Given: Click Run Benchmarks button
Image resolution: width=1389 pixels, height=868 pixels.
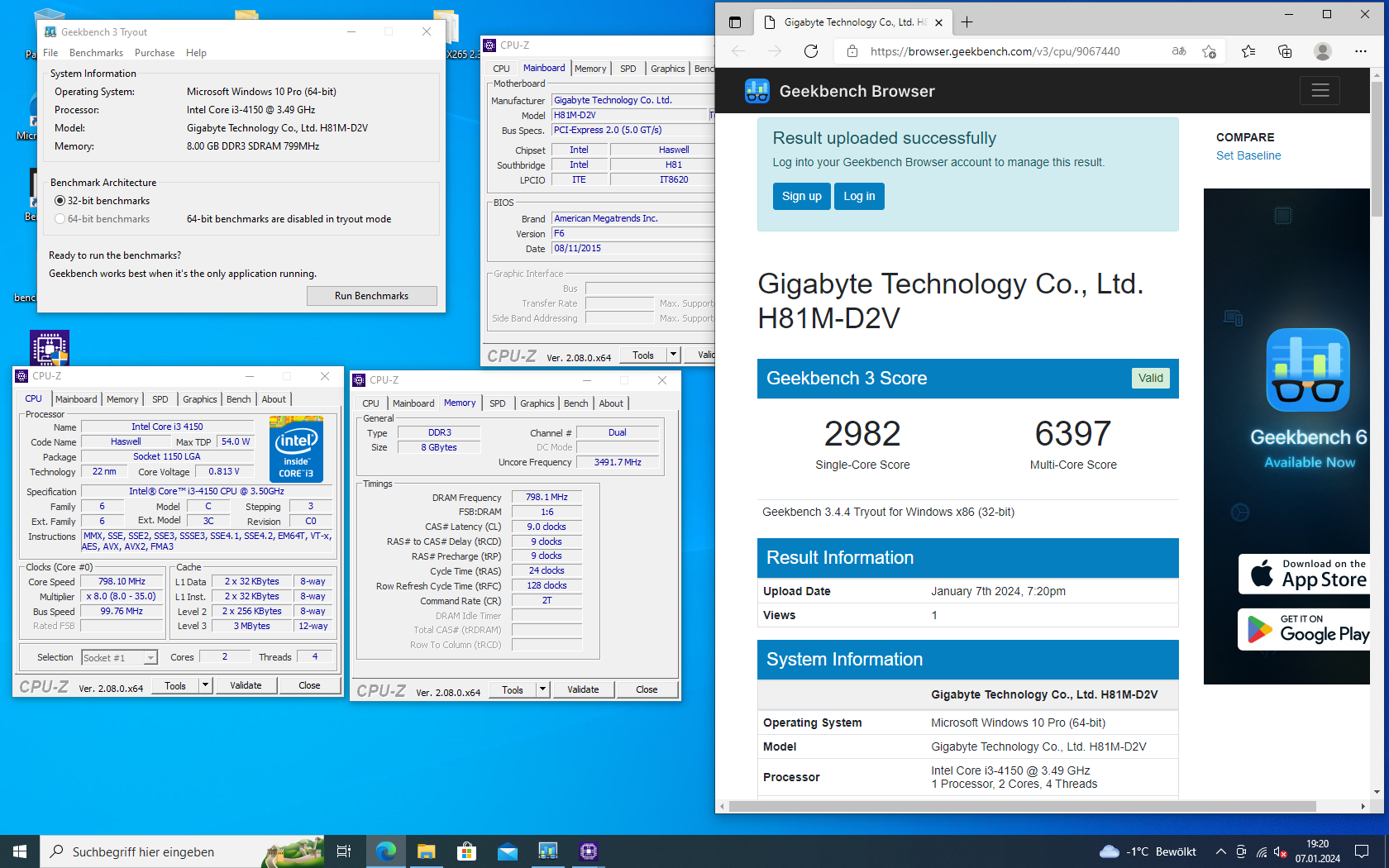Looking at the screenshot, I should point(372,296).
